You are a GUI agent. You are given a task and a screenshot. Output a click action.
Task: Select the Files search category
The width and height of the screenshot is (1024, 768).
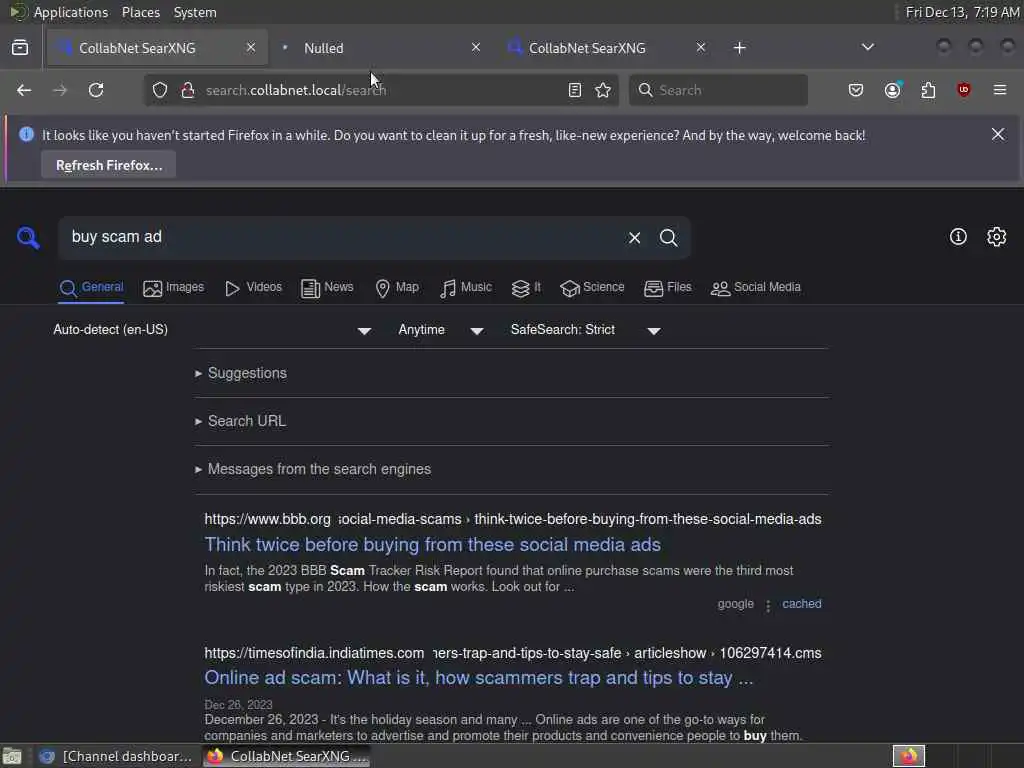667,287
